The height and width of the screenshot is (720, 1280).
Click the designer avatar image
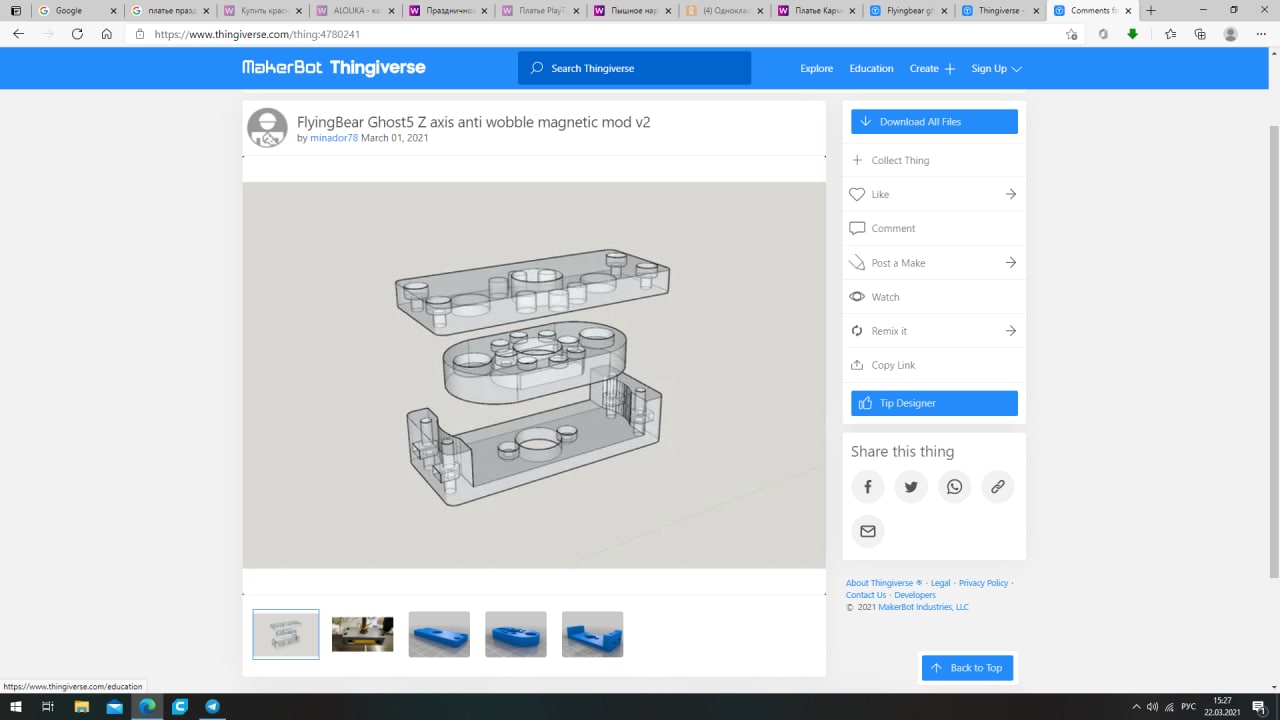267,128
